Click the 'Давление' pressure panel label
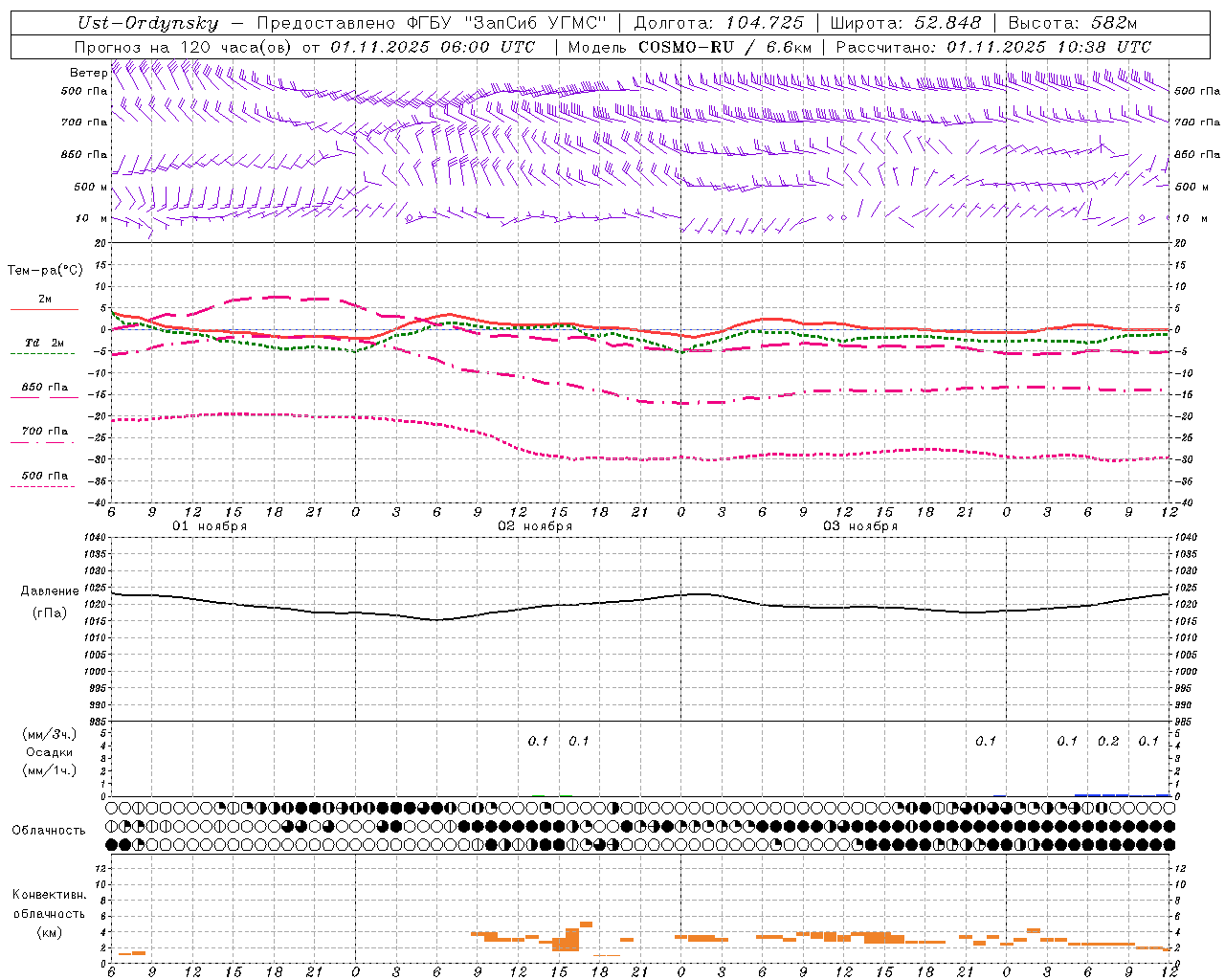 (x=50, y=591)
